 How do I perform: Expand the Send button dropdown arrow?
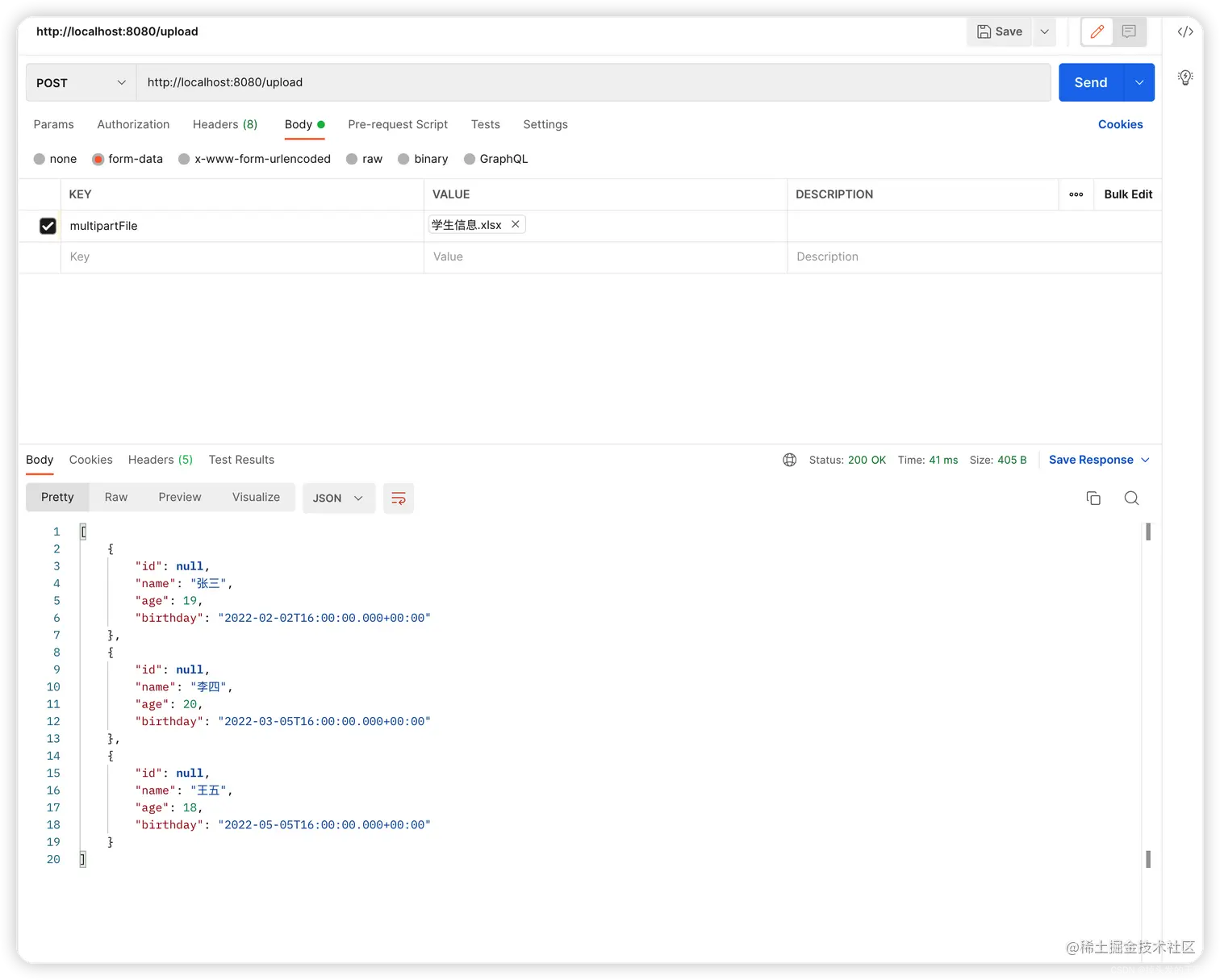[x=1139, y=82]
